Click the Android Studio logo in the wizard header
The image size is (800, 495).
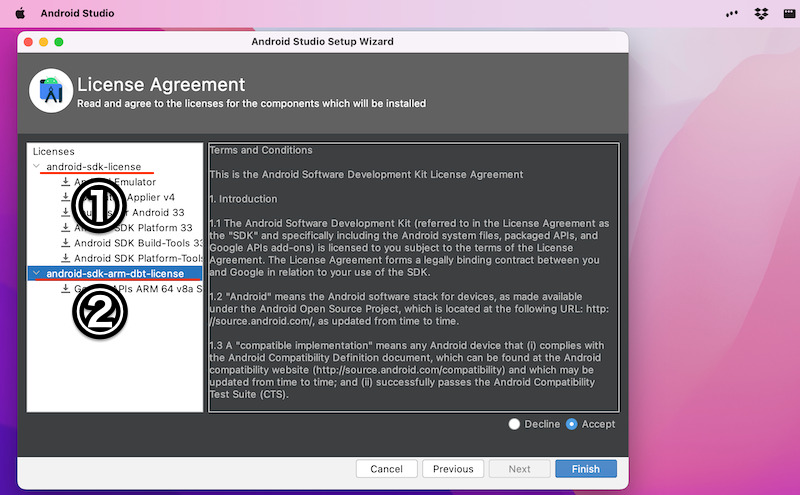coord(49,91)
